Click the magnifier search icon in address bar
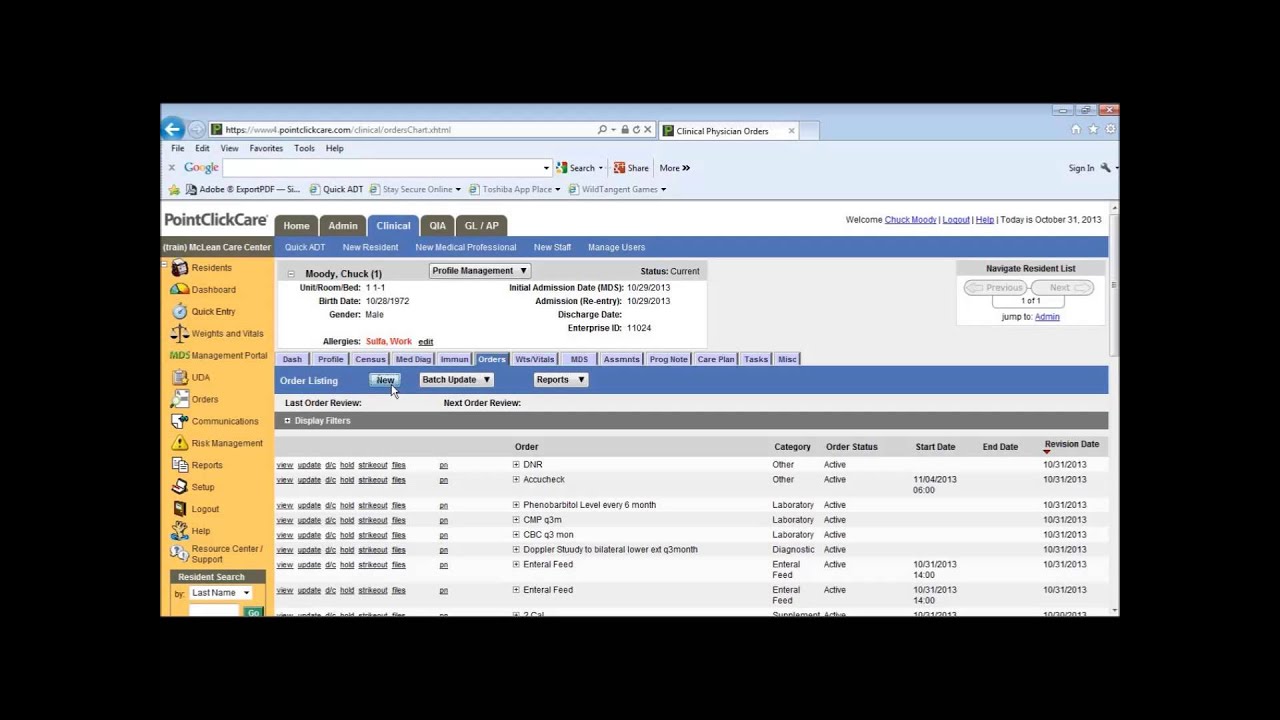 click(x=602, y=130)
